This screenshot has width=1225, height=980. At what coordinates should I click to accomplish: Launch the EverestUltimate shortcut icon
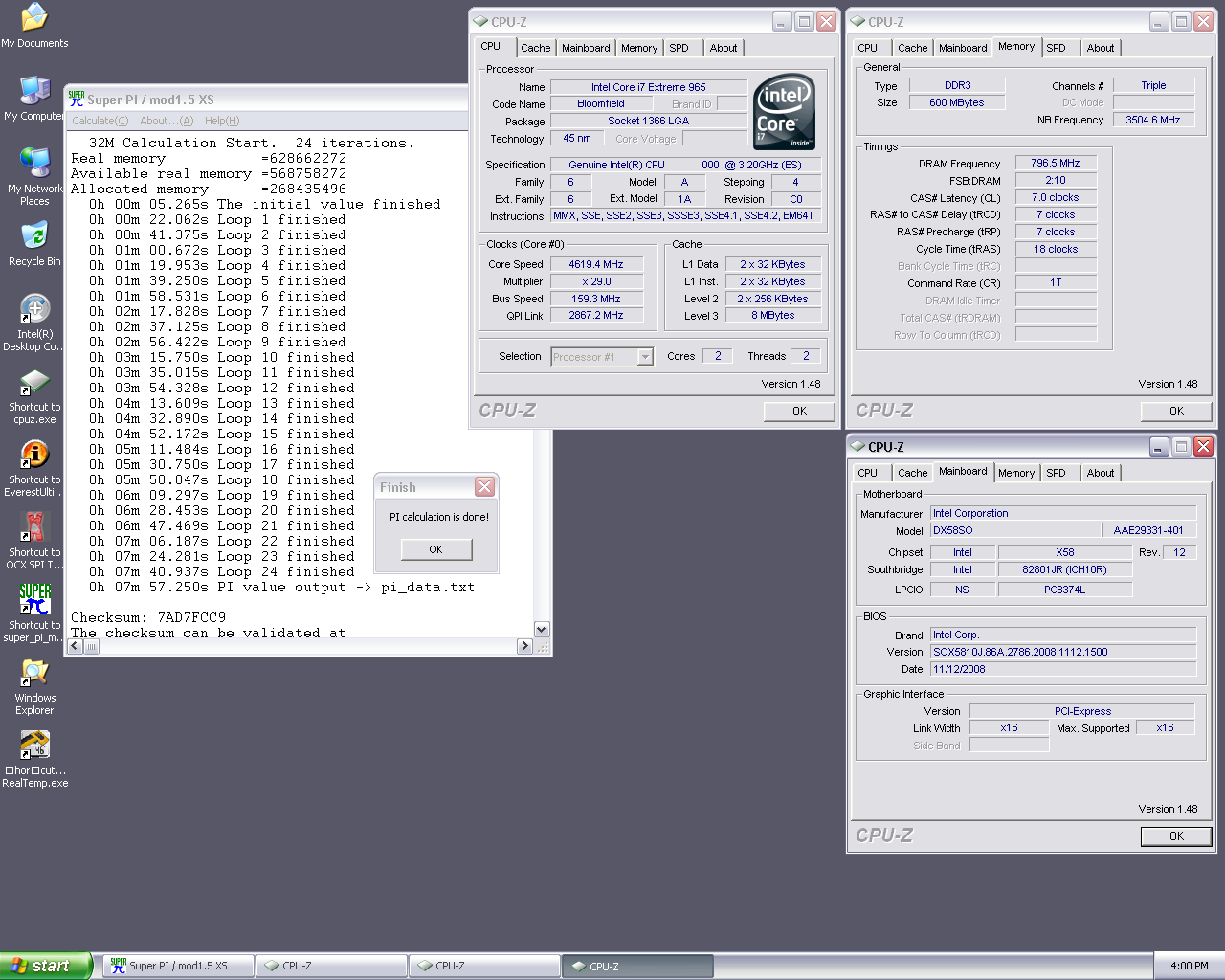34,469
